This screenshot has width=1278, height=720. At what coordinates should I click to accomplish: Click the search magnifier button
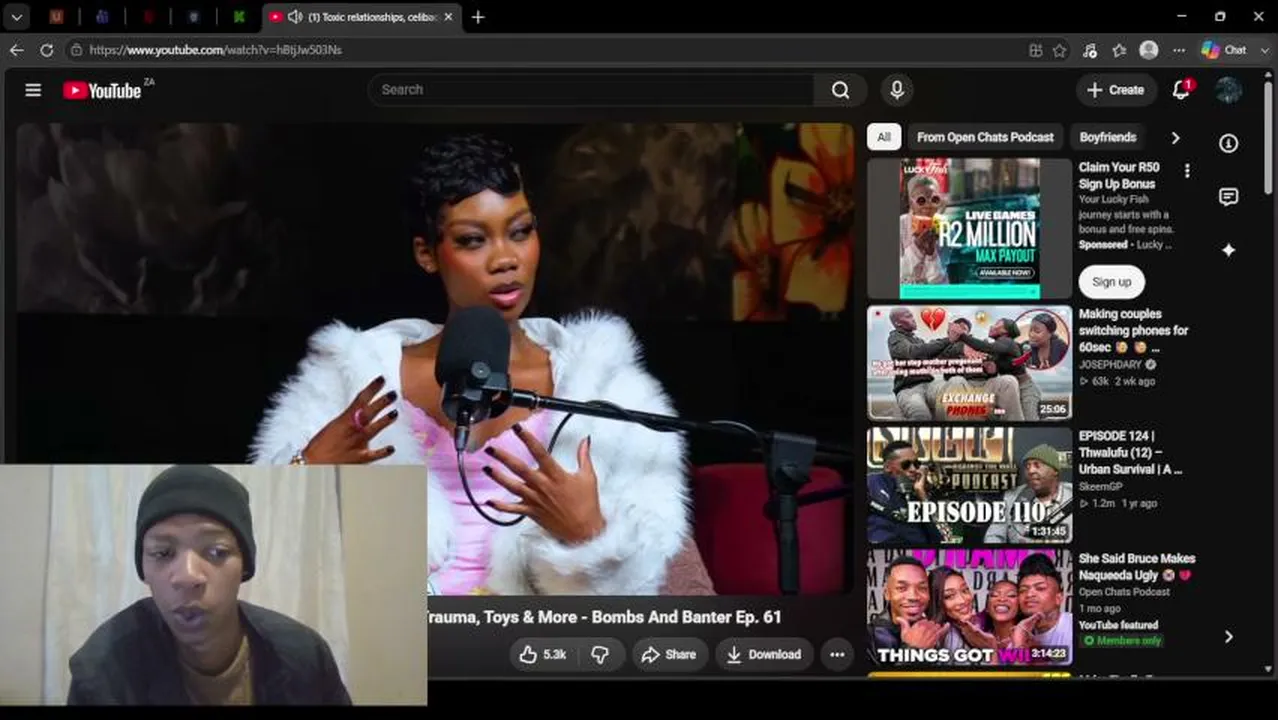tap(840, 90)
